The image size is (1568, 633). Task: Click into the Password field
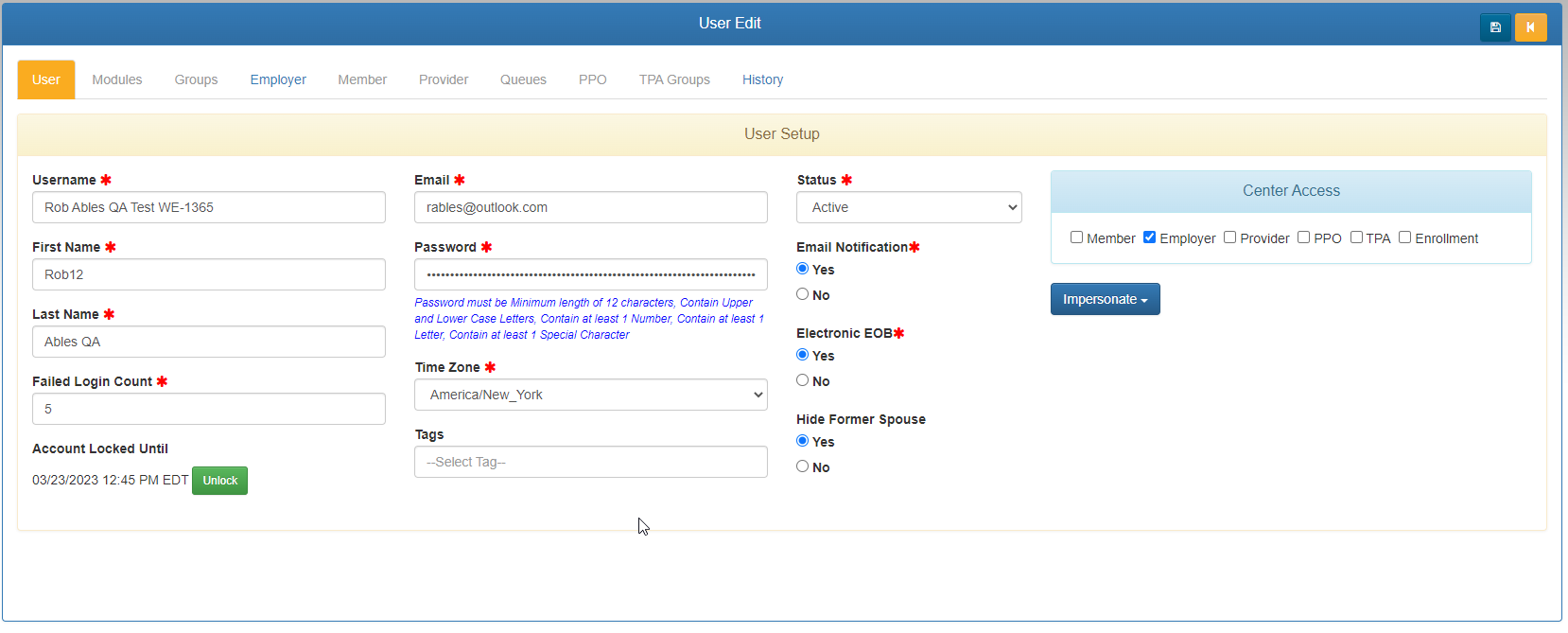click(590, 274)
